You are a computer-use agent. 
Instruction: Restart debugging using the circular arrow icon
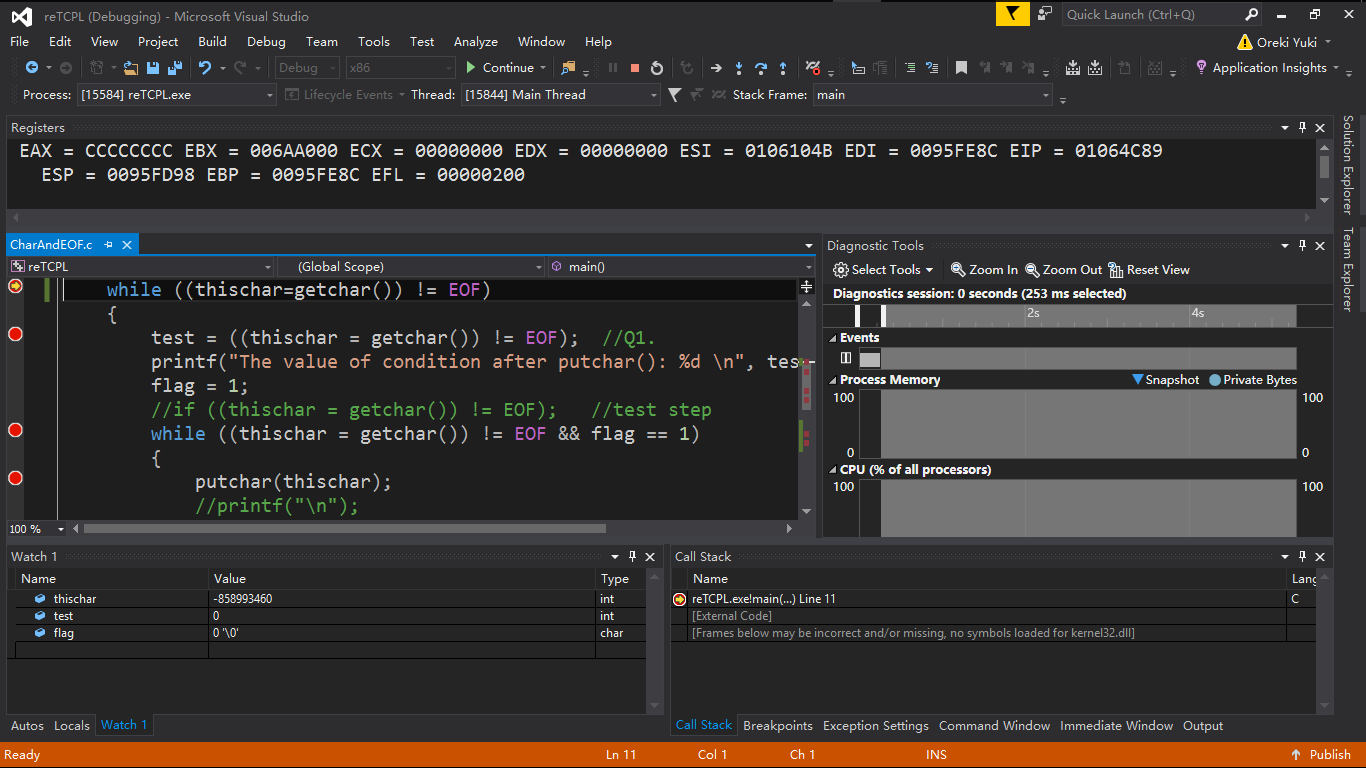click(657, 68)
